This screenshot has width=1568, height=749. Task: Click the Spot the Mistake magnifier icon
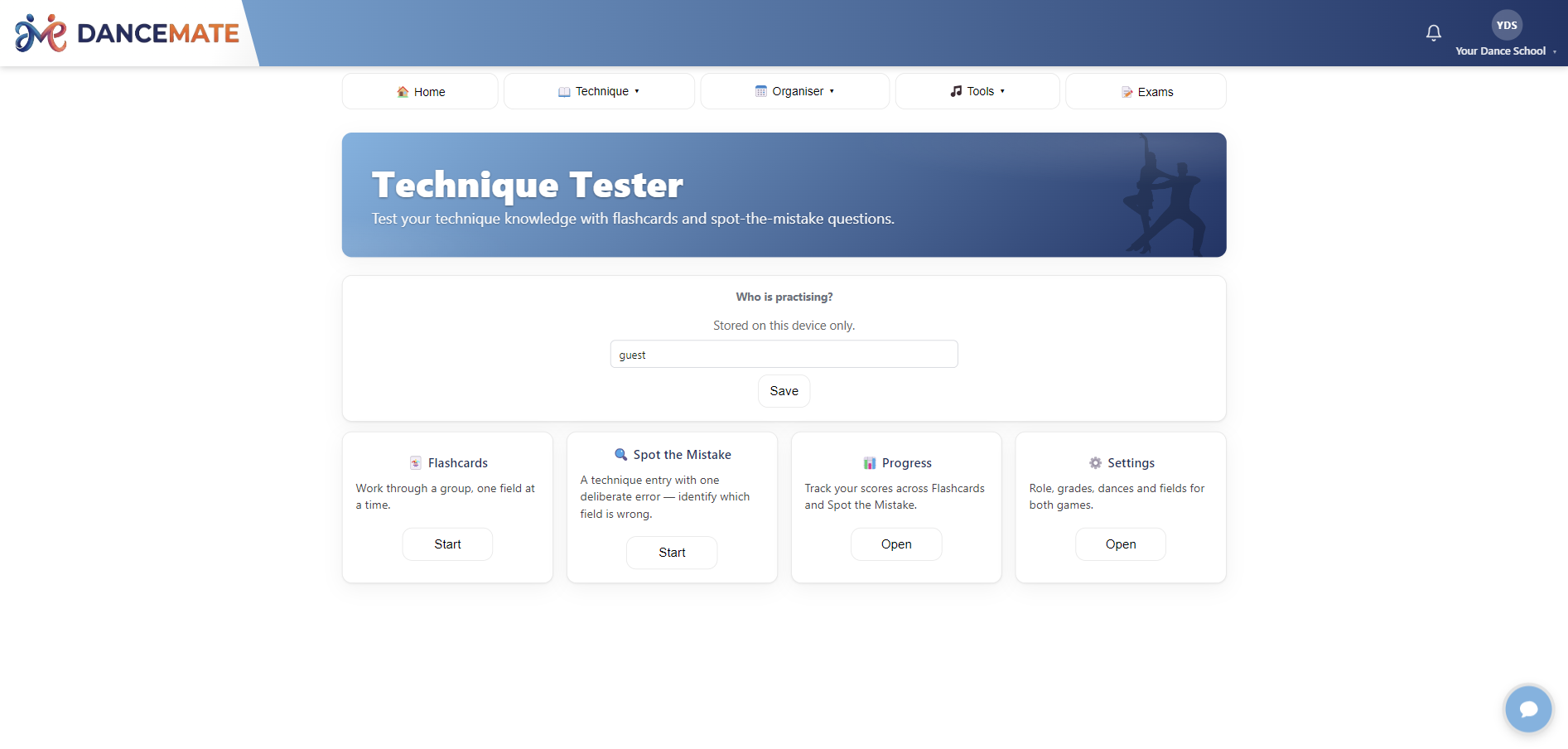tap(620, 454)
